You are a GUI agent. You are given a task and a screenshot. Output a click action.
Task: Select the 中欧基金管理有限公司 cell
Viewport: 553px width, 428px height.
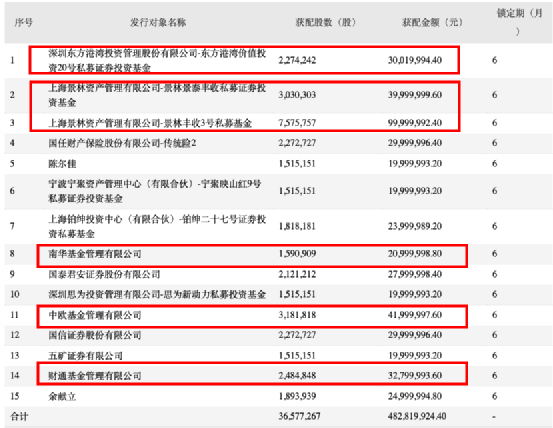[x=95, y=315]
